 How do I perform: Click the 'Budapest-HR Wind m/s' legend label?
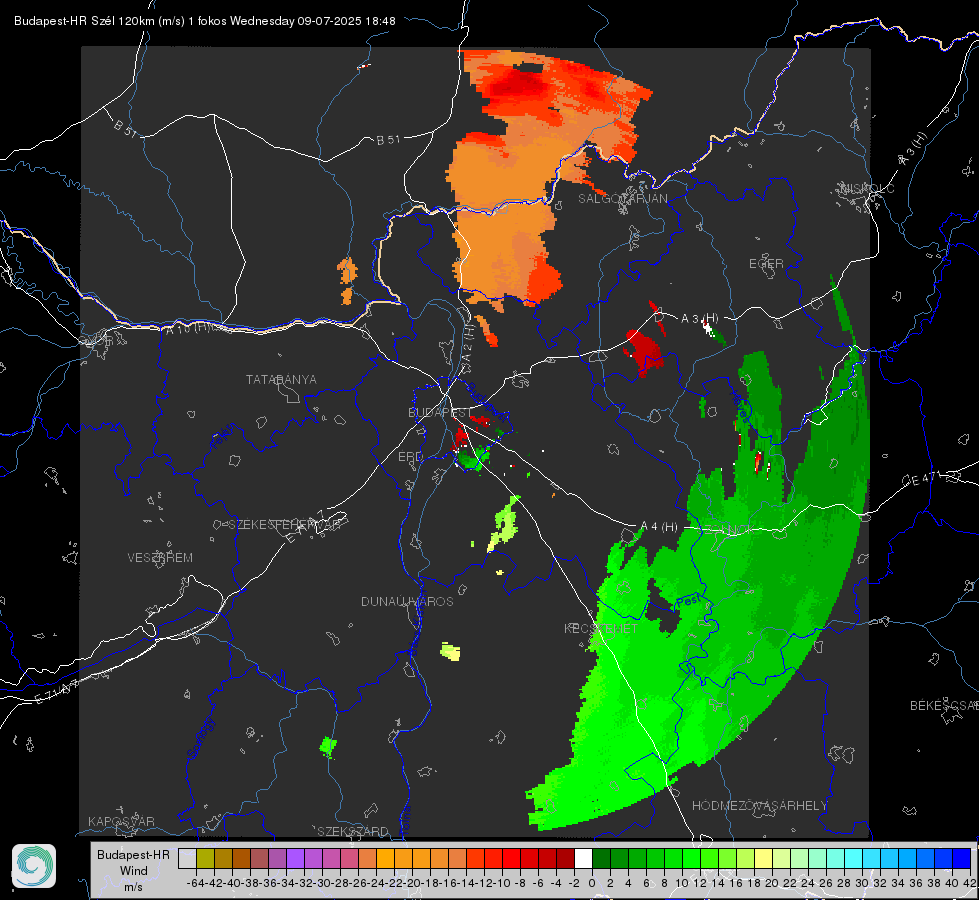pos(134,871)
